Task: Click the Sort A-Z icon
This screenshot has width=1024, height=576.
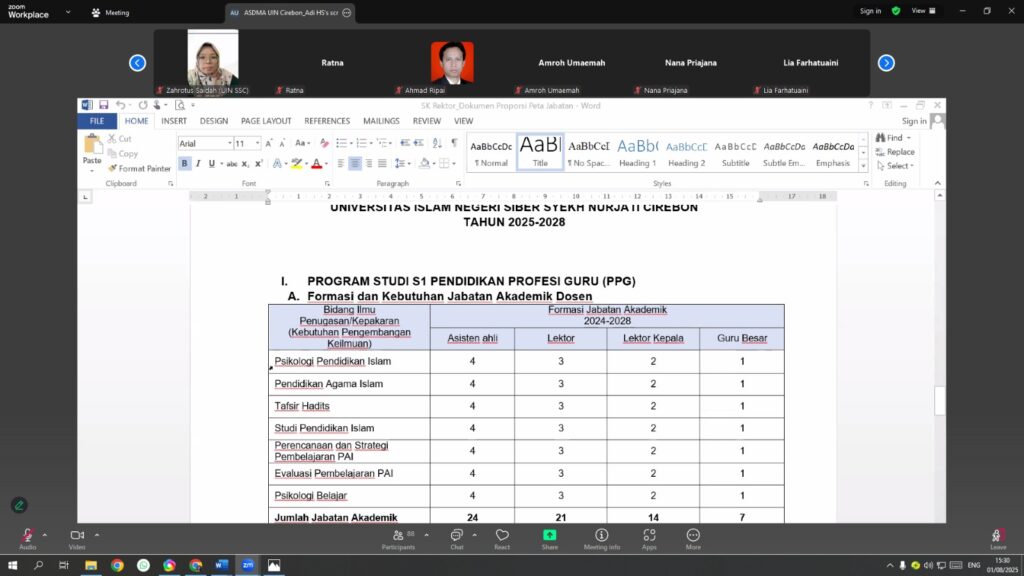Action: point(437,143)
